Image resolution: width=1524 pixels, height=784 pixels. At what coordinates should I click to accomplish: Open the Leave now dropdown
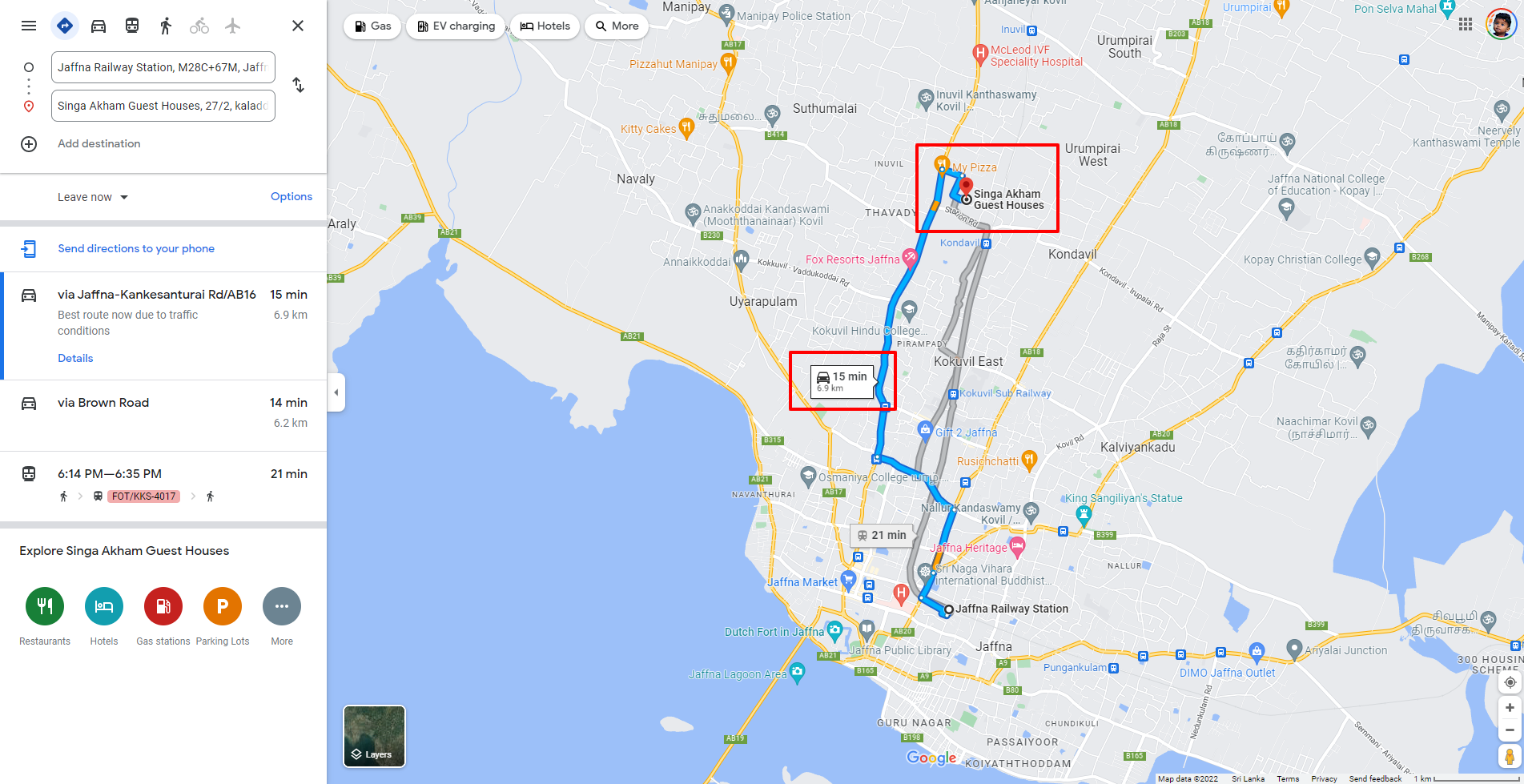point(93,197)
